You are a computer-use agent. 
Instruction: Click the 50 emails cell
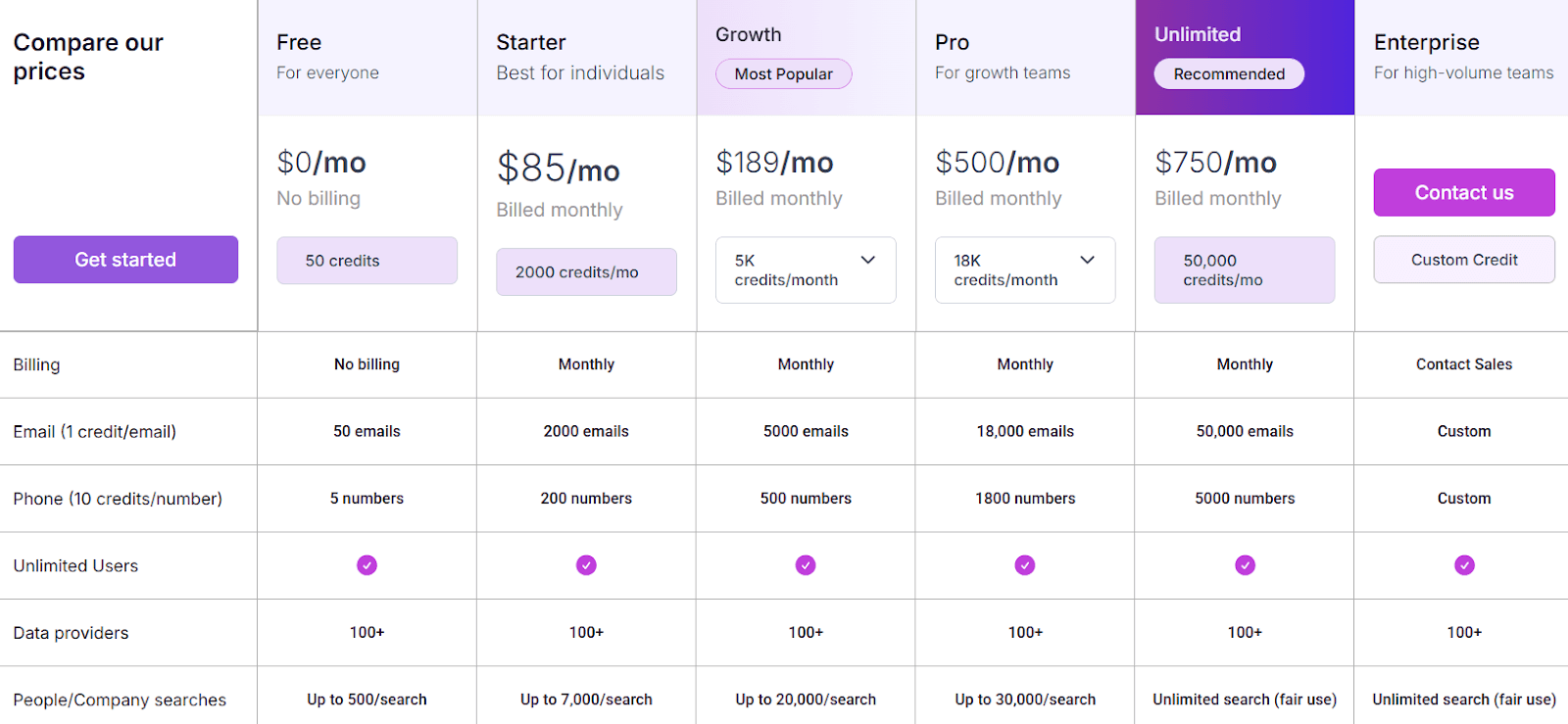pyautogui.click(x=367, y=431)
